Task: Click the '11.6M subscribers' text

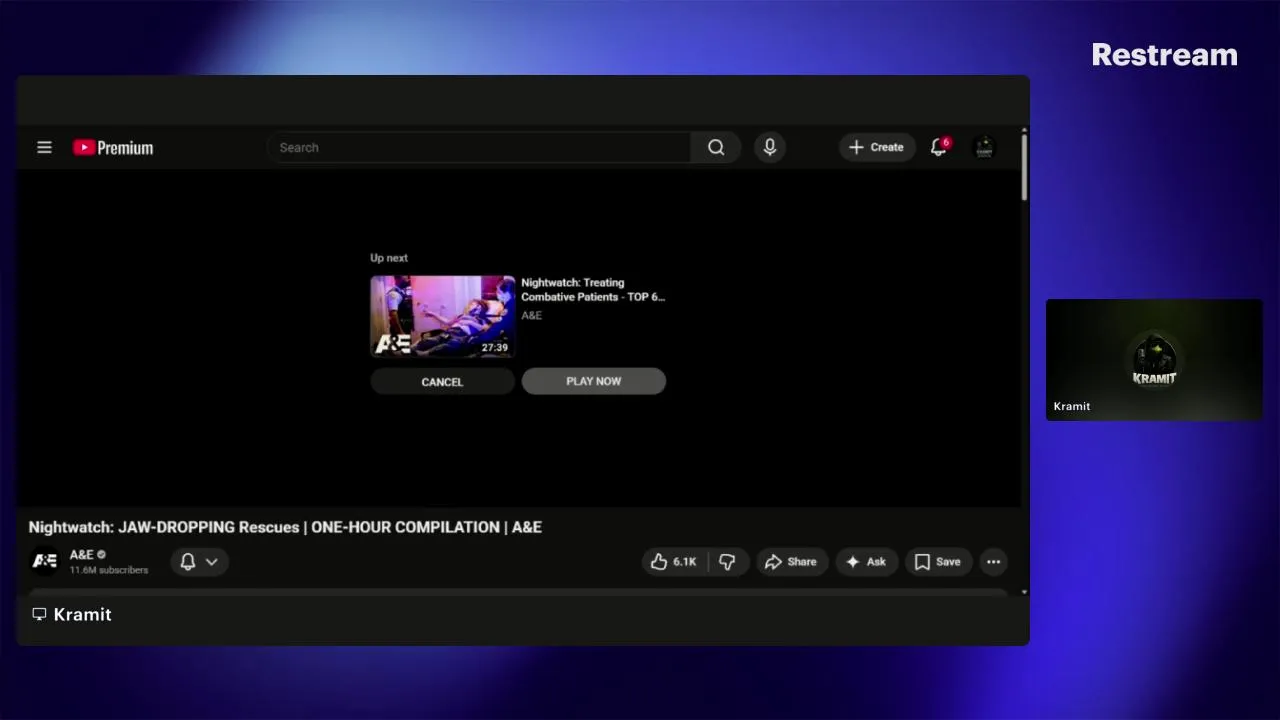Action: point(109,570)
